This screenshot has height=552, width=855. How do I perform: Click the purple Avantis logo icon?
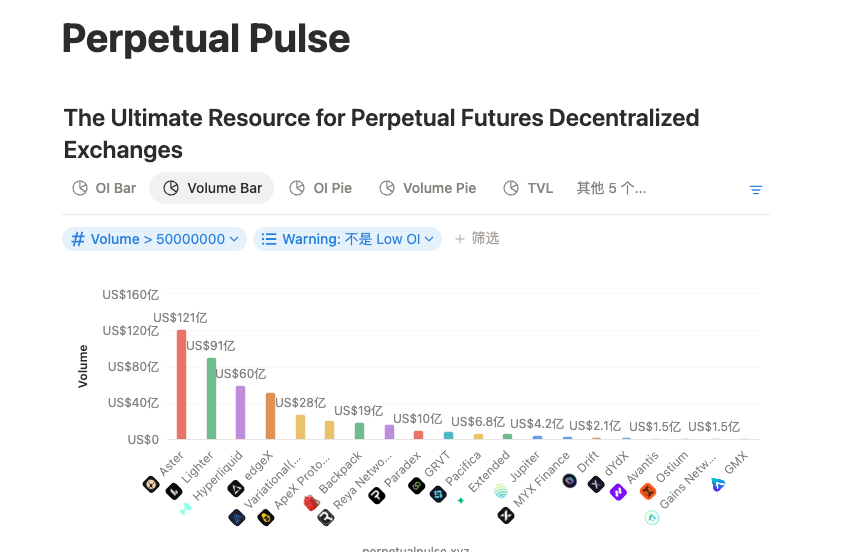point(619,491)
